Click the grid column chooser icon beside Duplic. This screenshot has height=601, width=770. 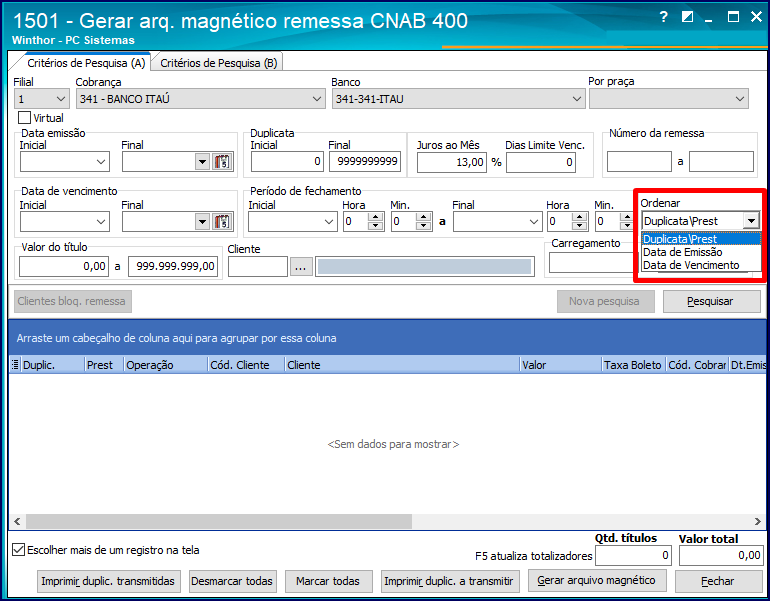tap(15, 364)
